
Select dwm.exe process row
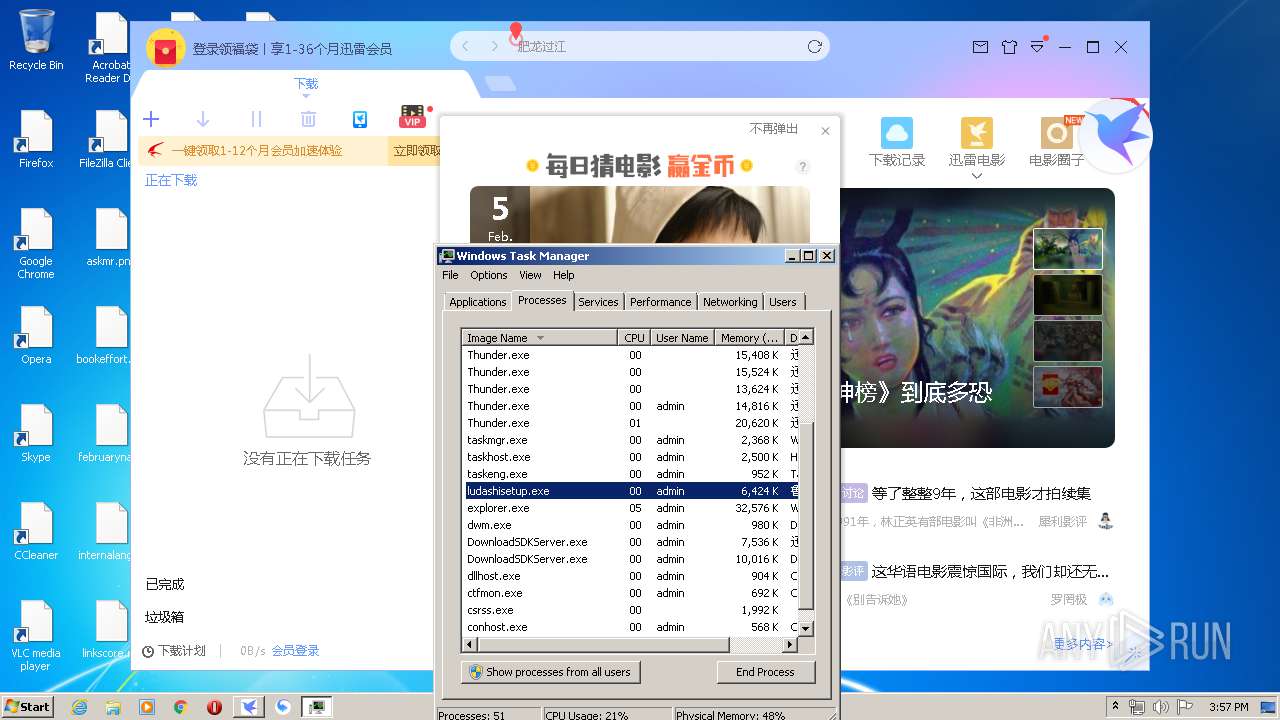point(630,525)
